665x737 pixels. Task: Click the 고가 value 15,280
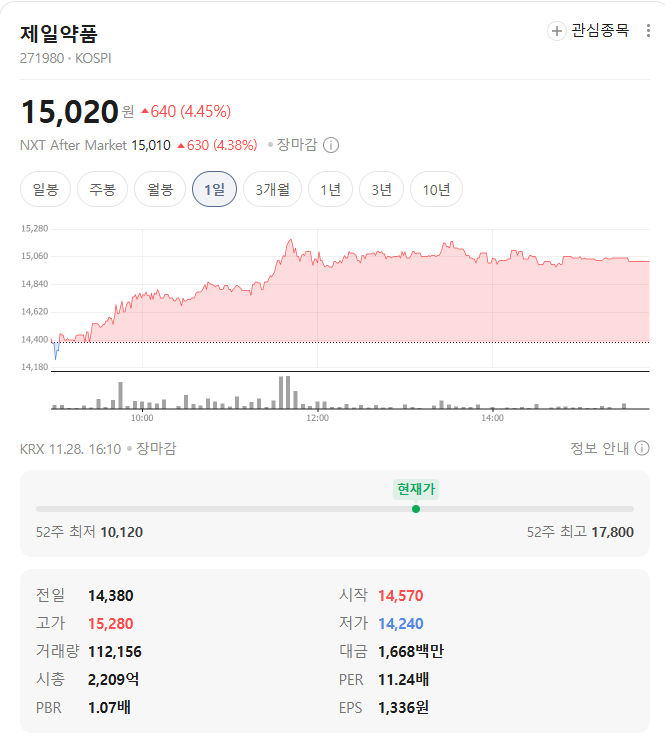click(111, 624)
